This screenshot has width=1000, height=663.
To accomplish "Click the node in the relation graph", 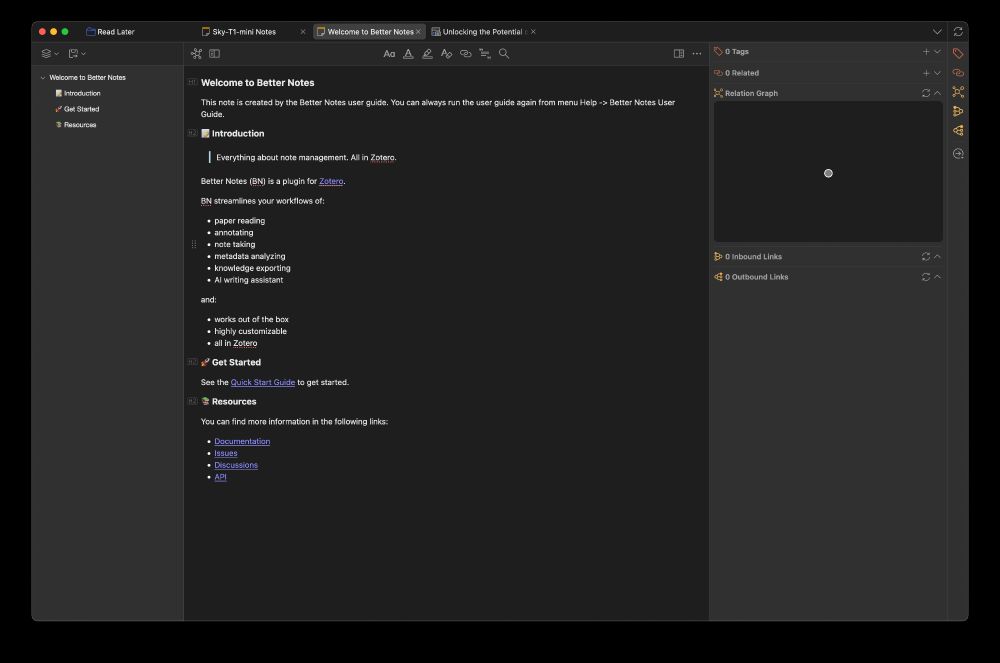I will tap(828, 173).
